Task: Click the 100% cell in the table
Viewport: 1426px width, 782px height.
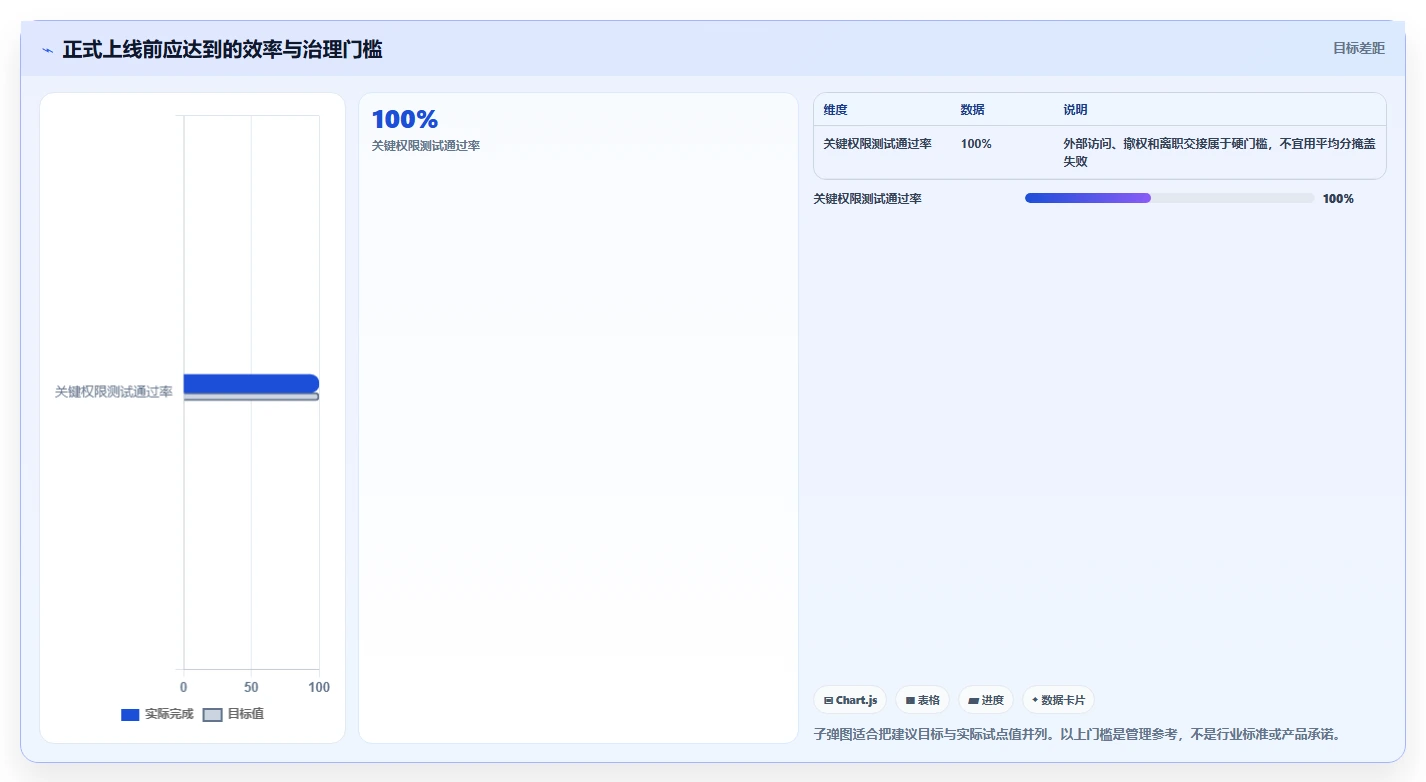Action: [x=976, y=144]
